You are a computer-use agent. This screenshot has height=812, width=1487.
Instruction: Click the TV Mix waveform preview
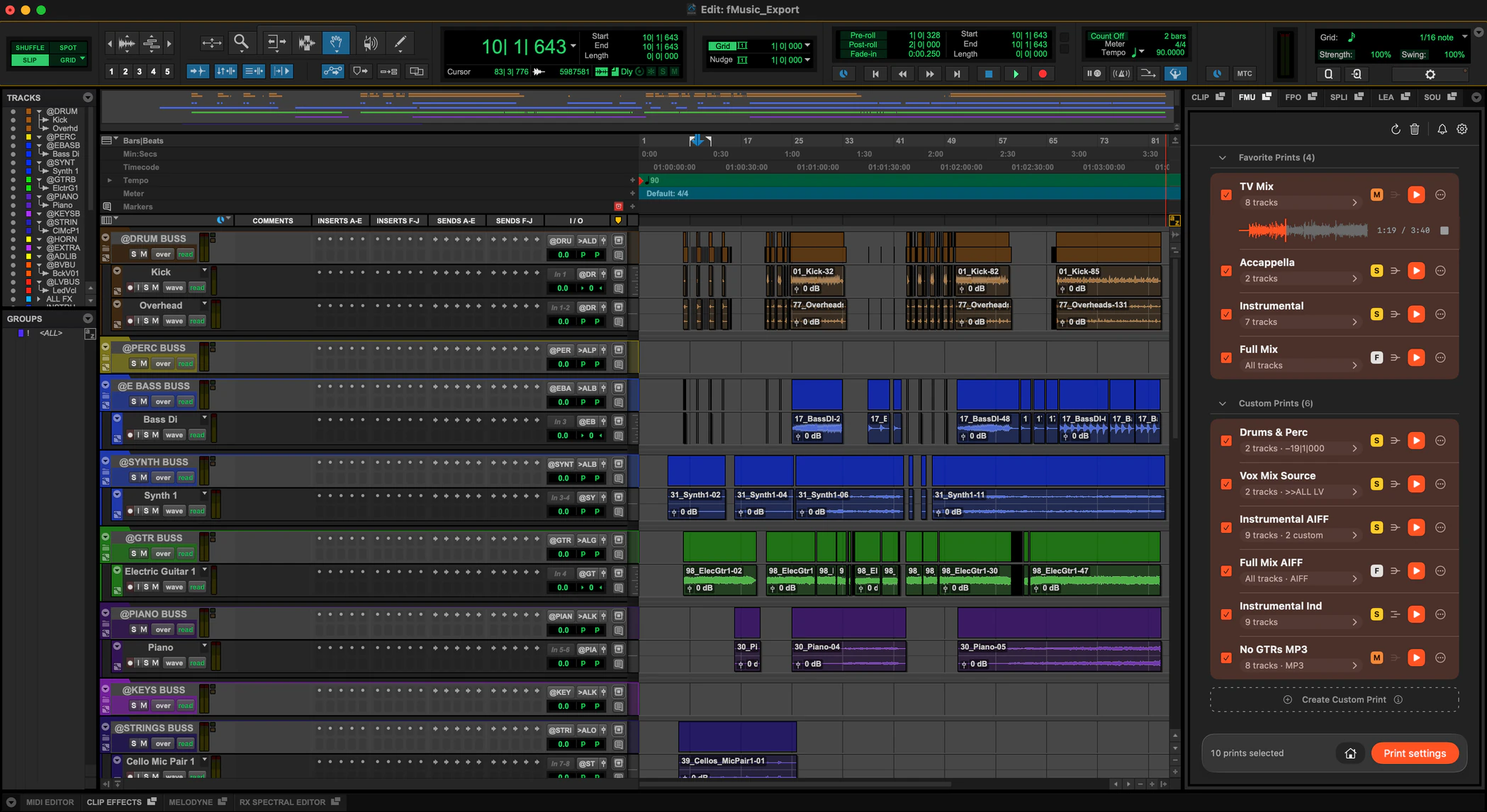pyautogui.click(x=1303, y=230)
